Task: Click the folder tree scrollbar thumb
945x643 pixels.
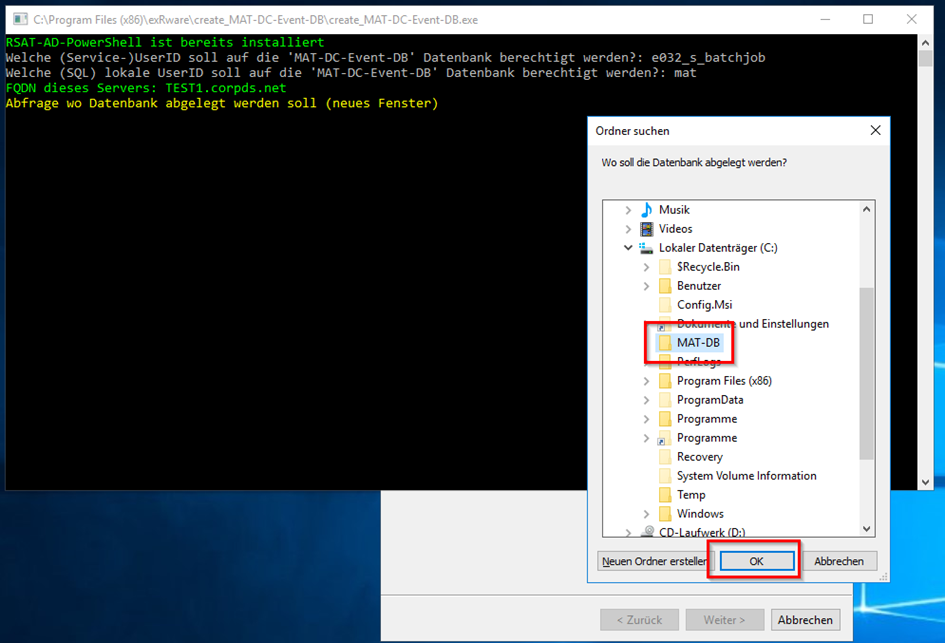Action: coord(866,372)
